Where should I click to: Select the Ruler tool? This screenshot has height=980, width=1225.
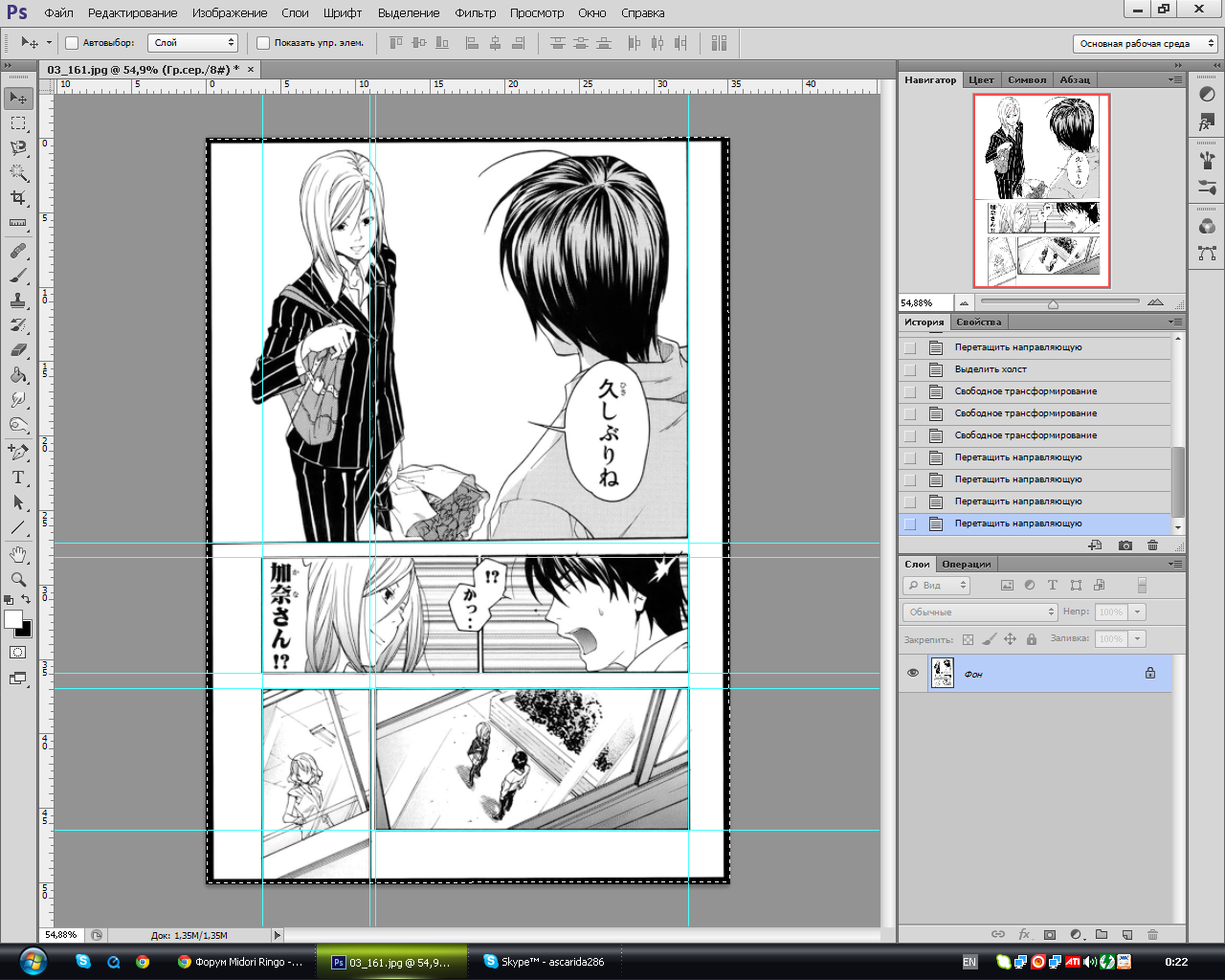(x=18, y=223)
